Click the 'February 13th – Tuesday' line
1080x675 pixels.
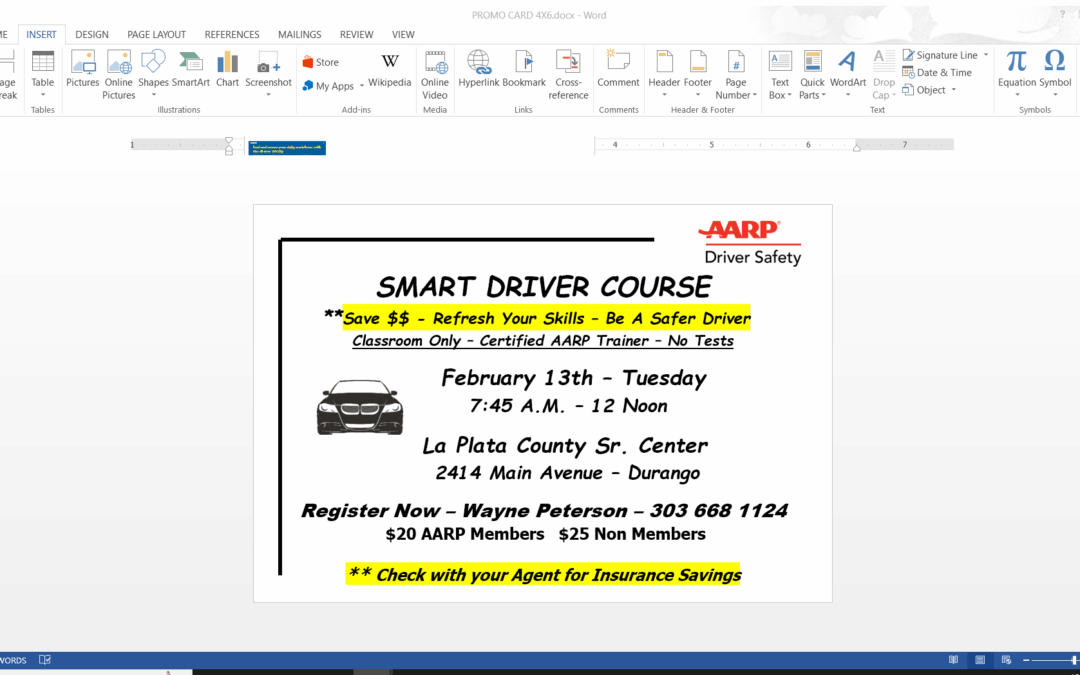574,378
